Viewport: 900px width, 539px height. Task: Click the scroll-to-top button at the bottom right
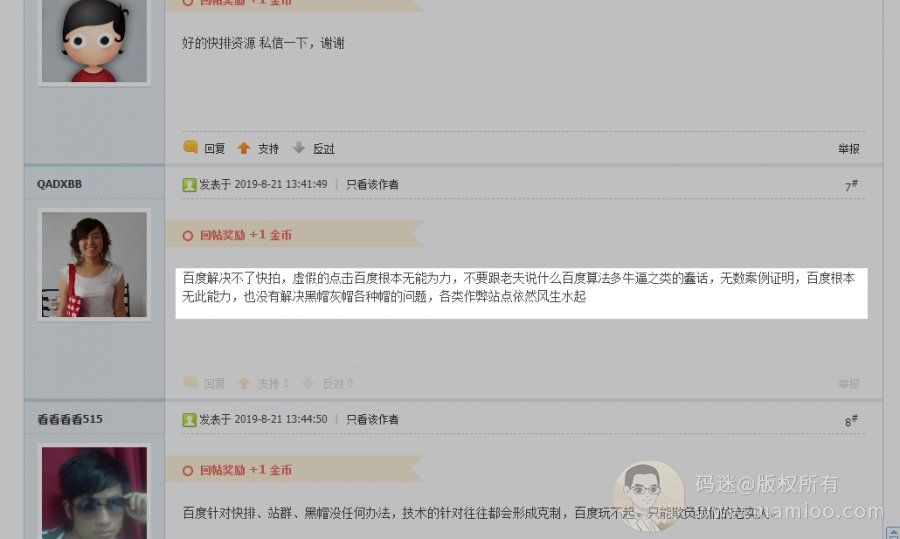tap(893, 532)
